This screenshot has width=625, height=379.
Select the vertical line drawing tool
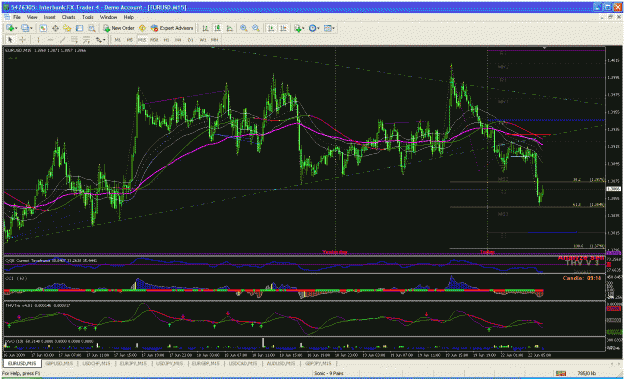(x=38, y=40)
